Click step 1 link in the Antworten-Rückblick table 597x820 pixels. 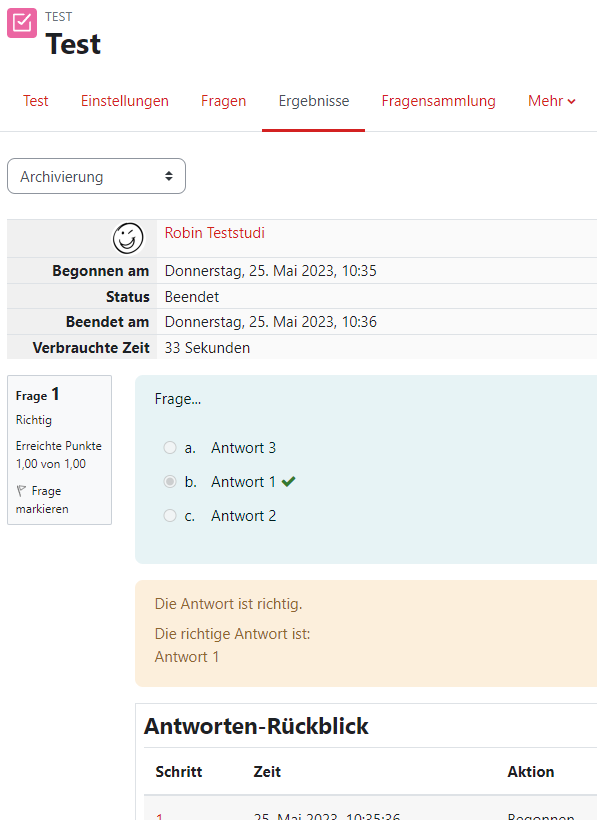click(159, 816)
